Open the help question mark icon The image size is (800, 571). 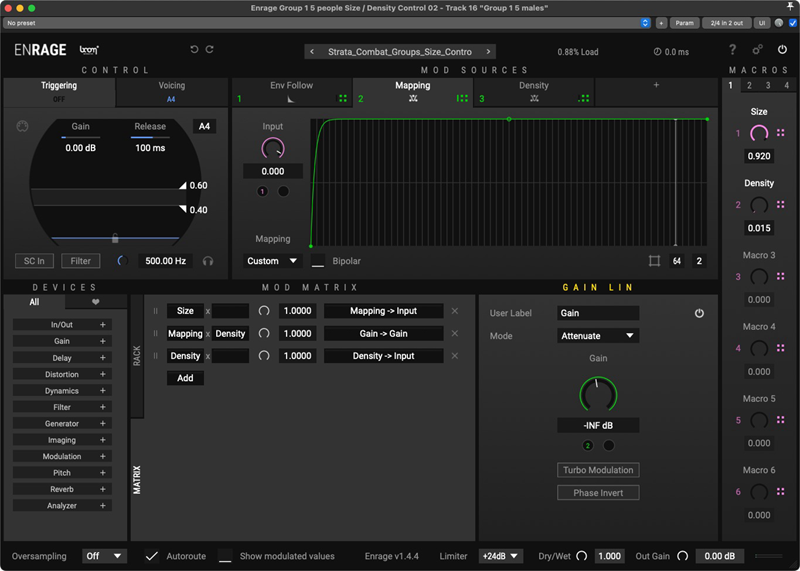[732, 50]
